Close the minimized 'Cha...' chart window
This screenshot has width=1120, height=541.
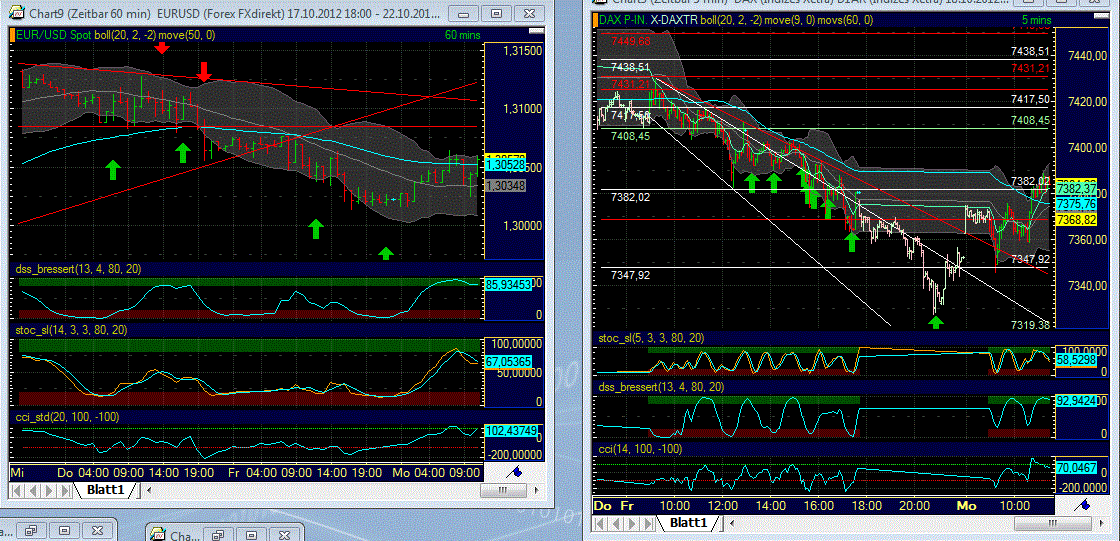(x=284, y=535)
